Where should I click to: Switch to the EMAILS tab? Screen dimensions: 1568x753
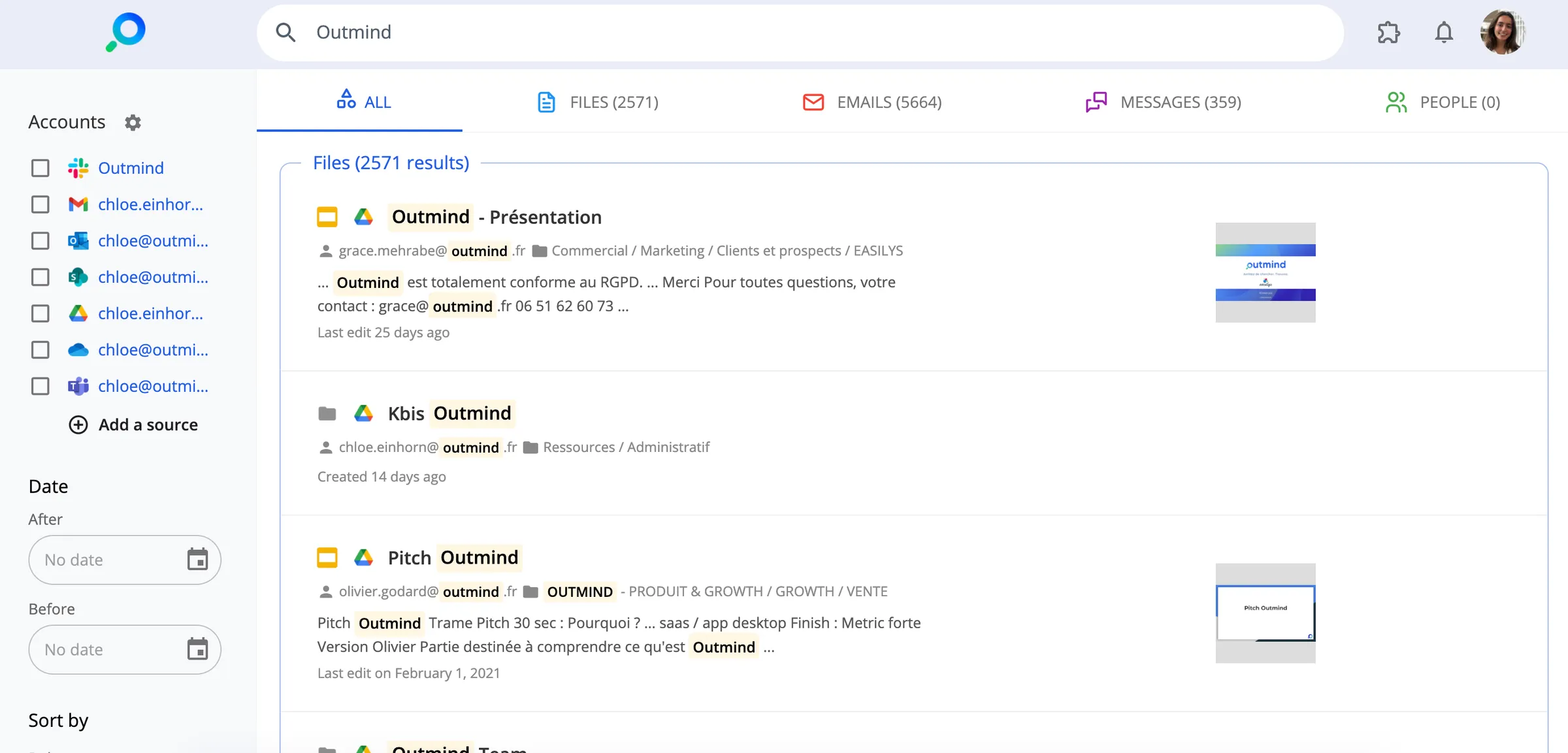(x=872, y=102)
